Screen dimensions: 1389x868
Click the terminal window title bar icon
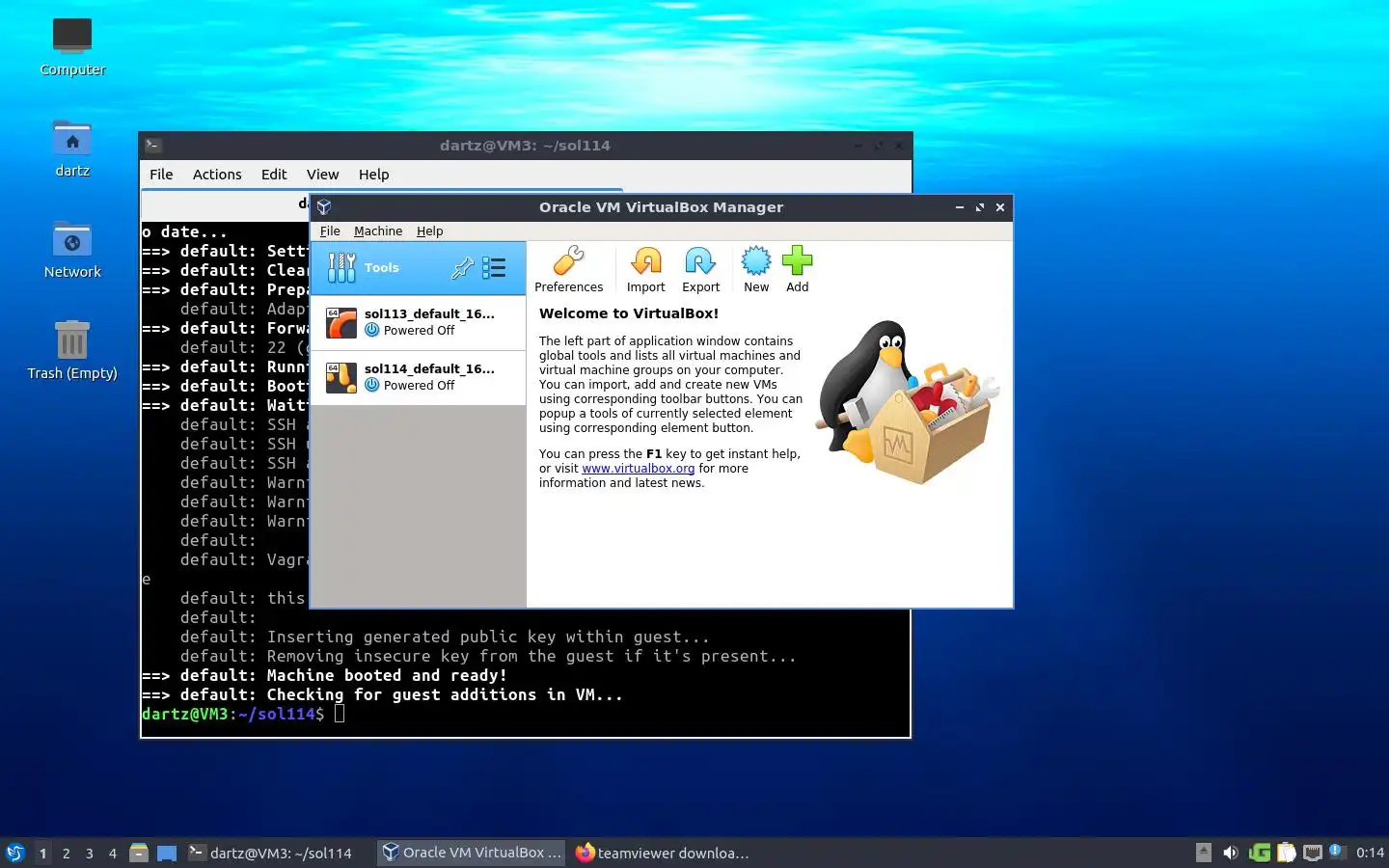[x=153, y=146]
